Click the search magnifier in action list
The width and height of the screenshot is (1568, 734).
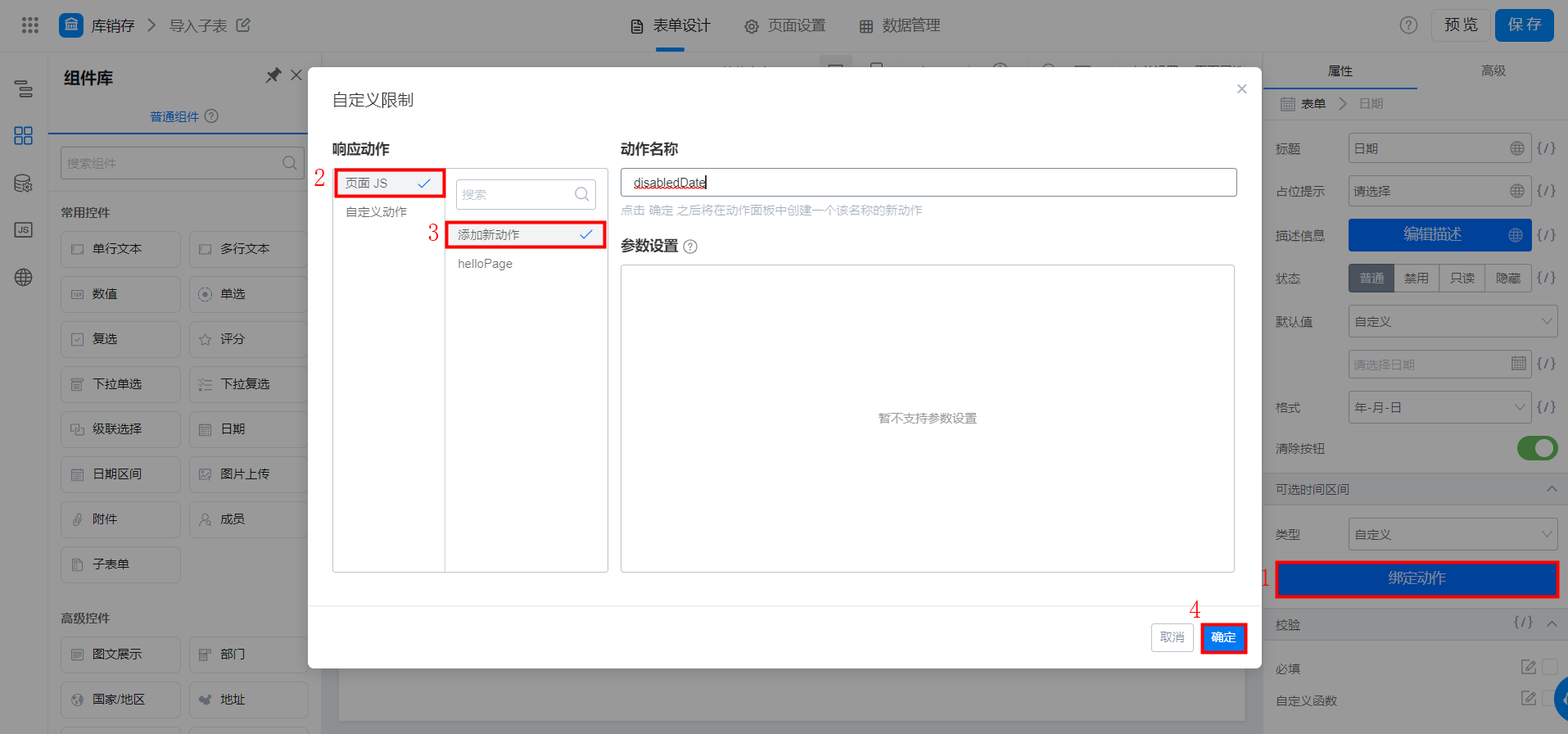point(582,194)
